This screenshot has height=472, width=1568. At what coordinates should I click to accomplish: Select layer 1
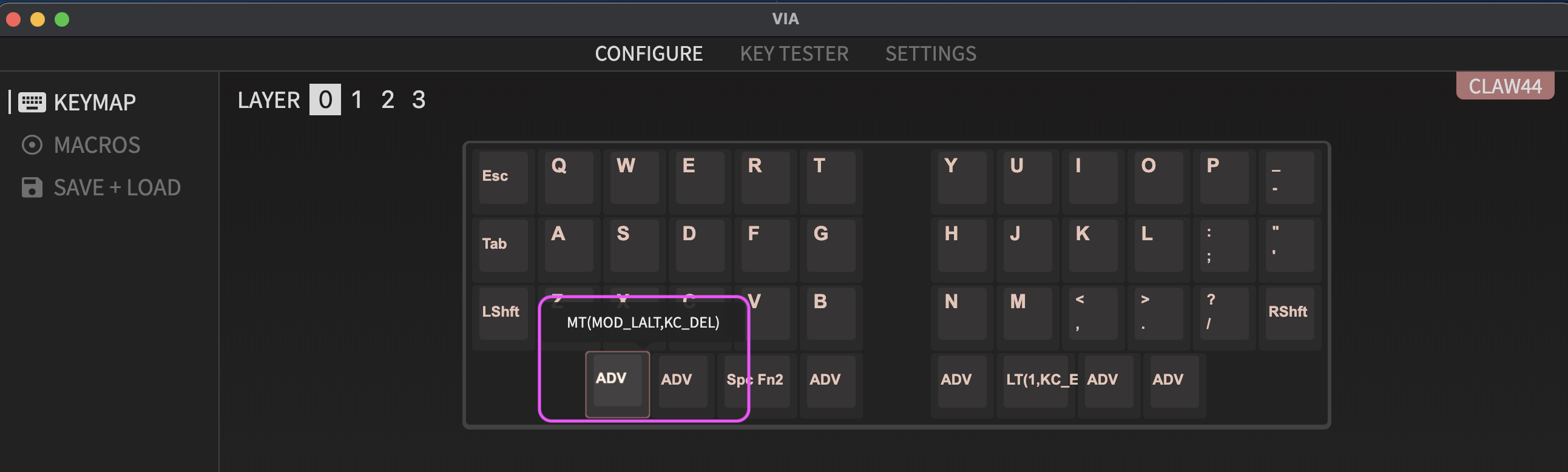pyautogui.click(x=357, y=99)
